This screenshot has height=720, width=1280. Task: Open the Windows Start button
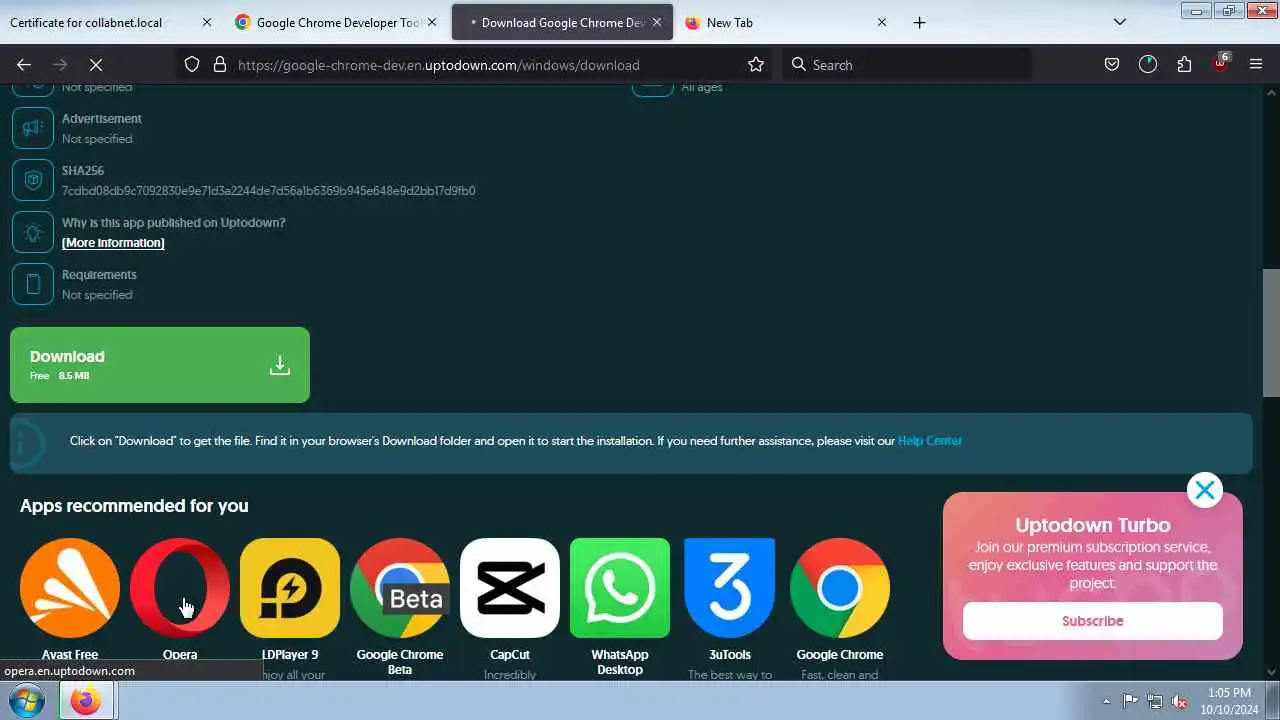click(x=27, y=701)
